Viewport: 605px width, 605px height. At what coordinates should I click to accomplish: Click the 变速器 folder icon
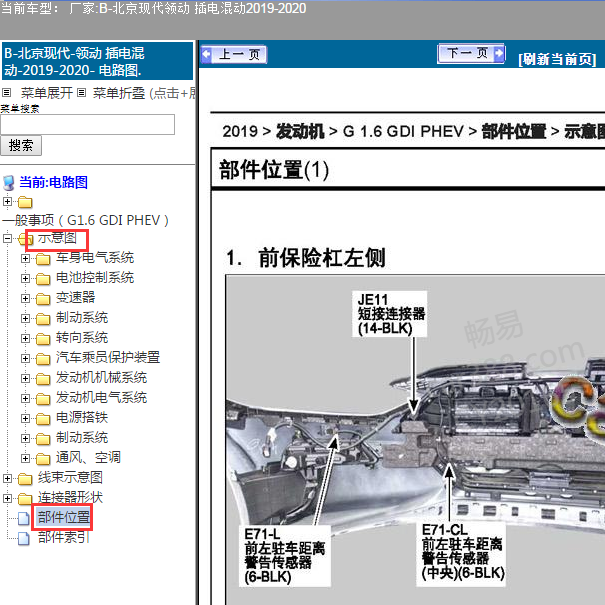click(x=43, y=299)
